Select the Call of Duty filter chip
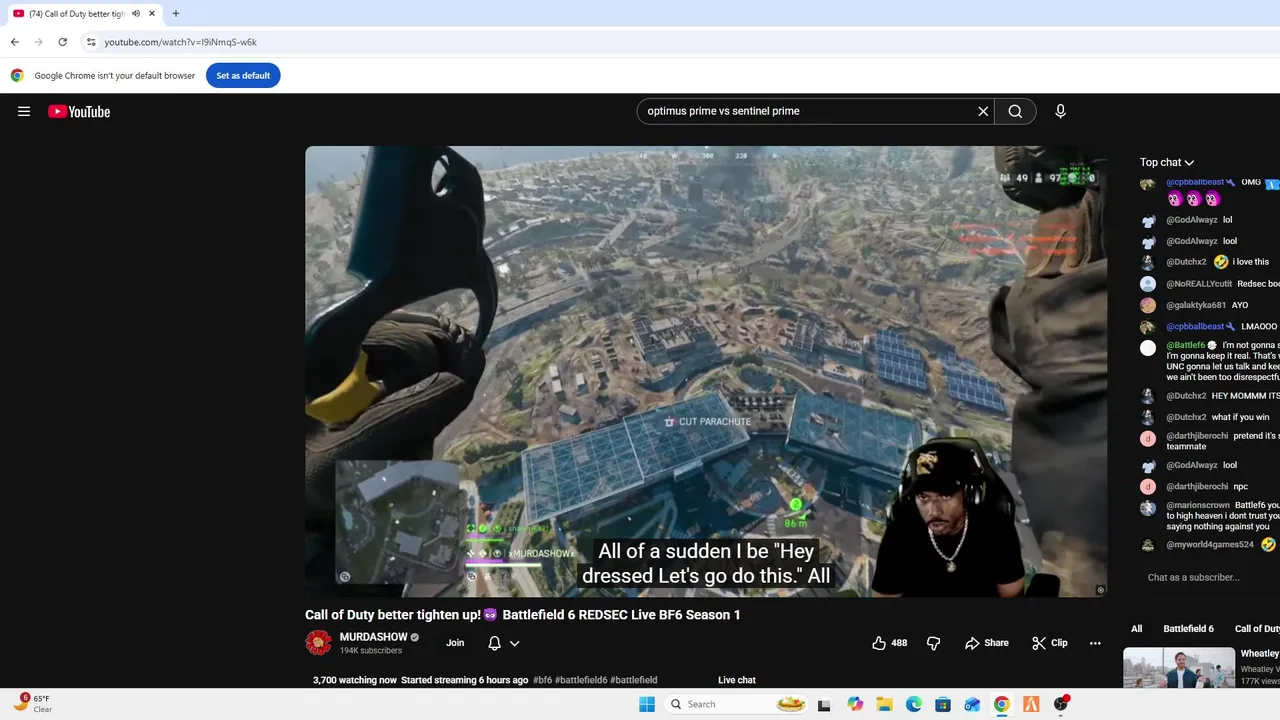1280x720 pixels. 1256,629
